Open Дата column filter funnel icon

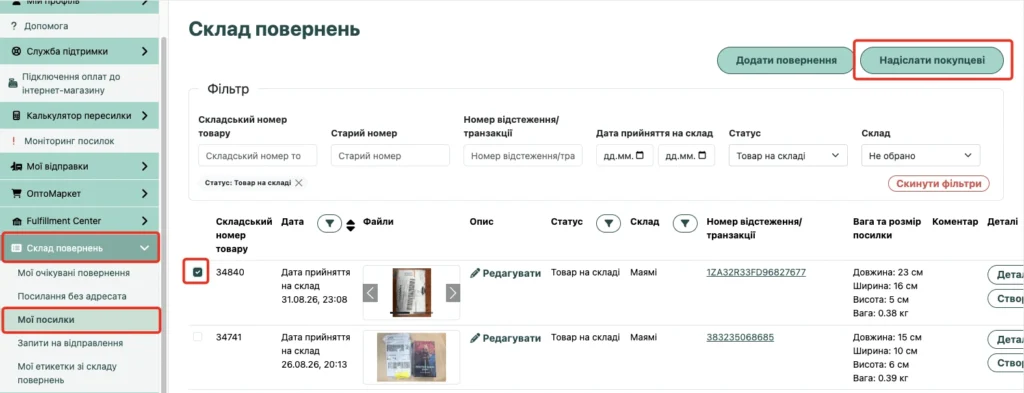(330, 224)
